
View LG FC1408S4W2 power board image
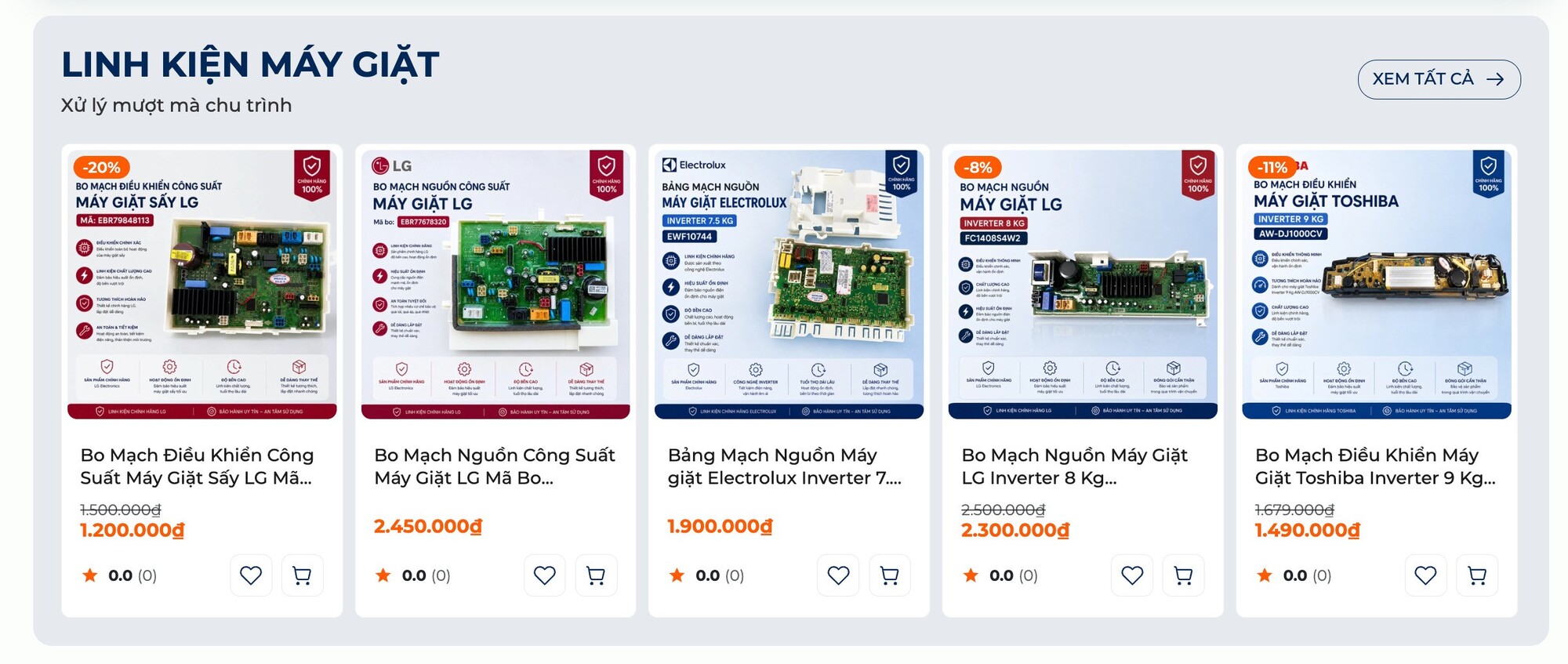tap(1083, 285)
